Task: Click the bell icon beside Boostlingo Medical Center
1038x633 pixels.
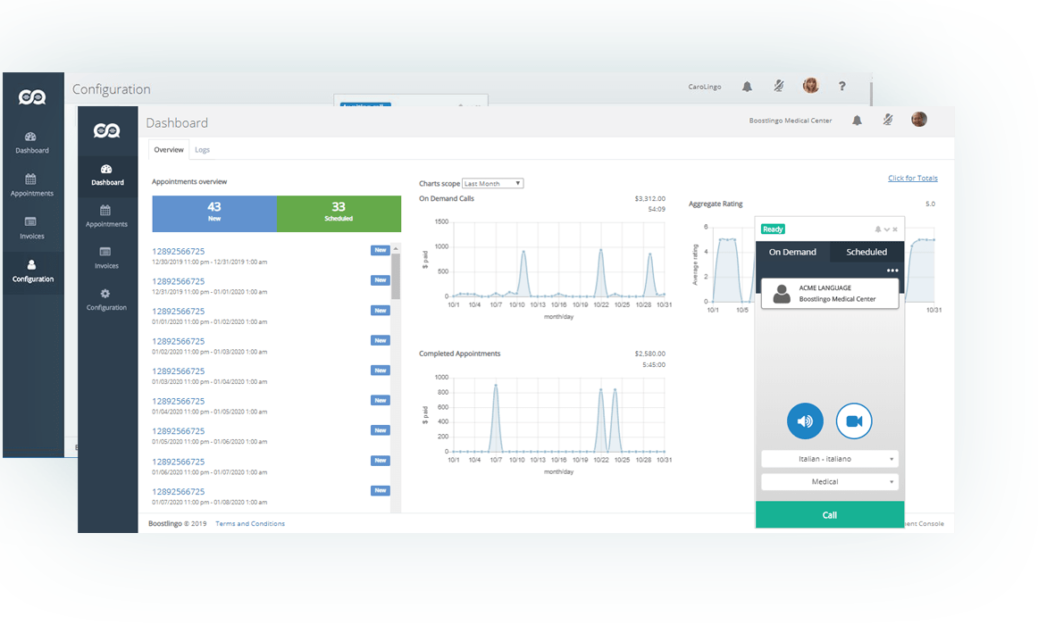Action: tap(857, 121)
